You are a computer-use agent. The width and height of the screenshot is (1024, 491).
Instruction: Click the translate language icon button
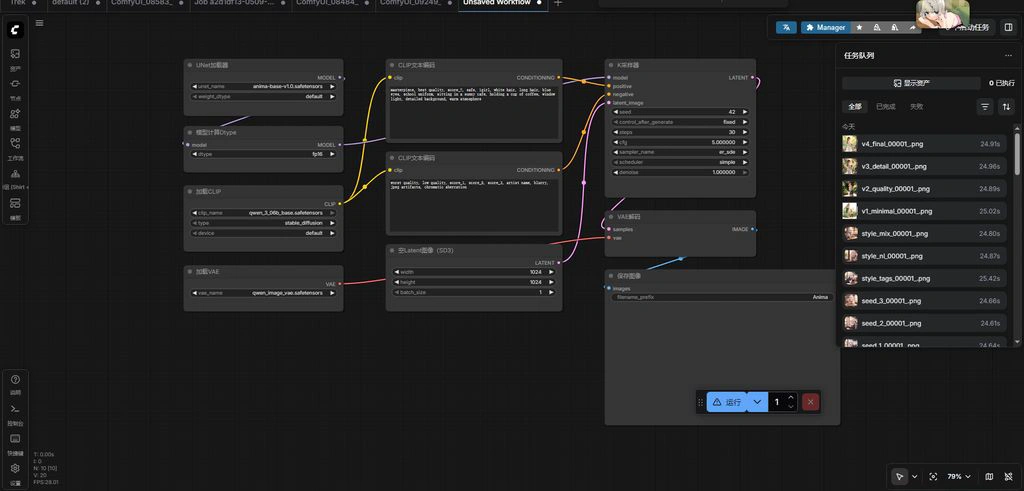(786, 27)
